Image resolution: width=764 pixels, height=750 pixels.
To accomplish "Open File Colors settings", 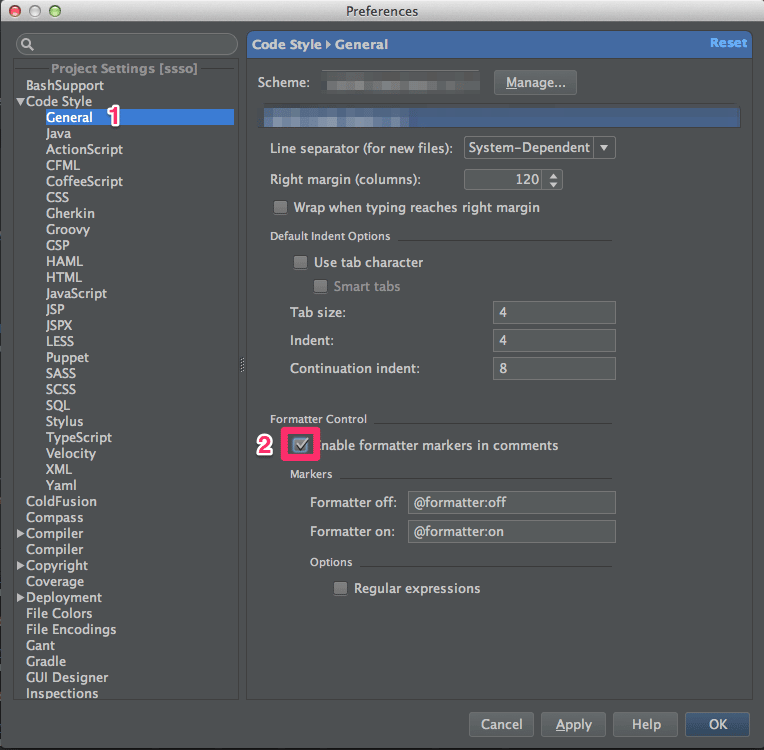I will coord(59,614).
